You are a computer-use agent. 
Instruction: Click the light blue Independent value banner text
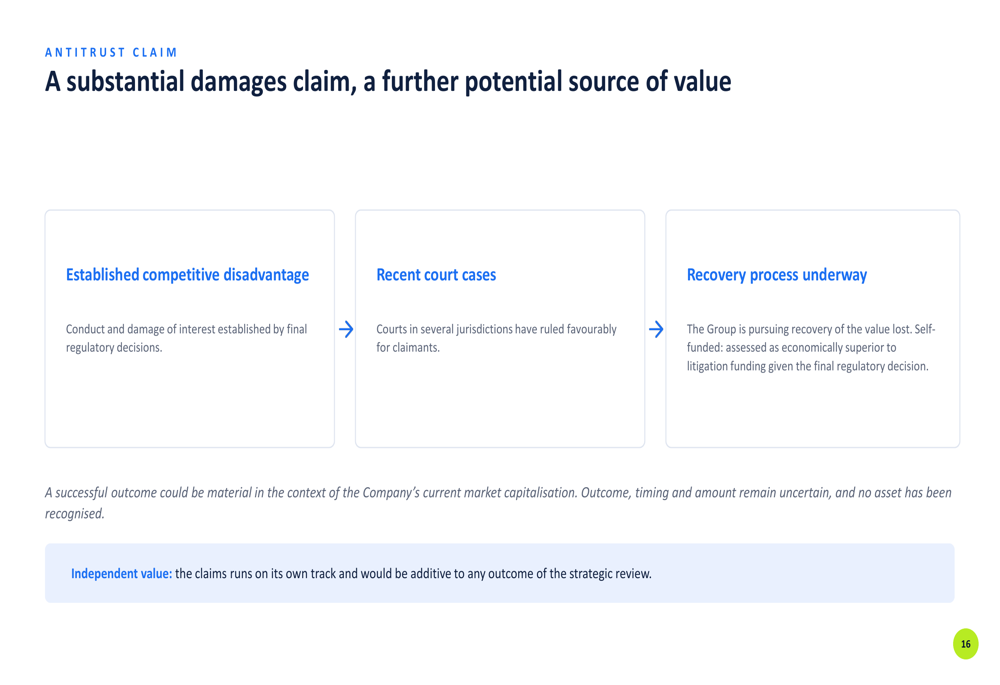pyautogui.click(x=361, y=573)
